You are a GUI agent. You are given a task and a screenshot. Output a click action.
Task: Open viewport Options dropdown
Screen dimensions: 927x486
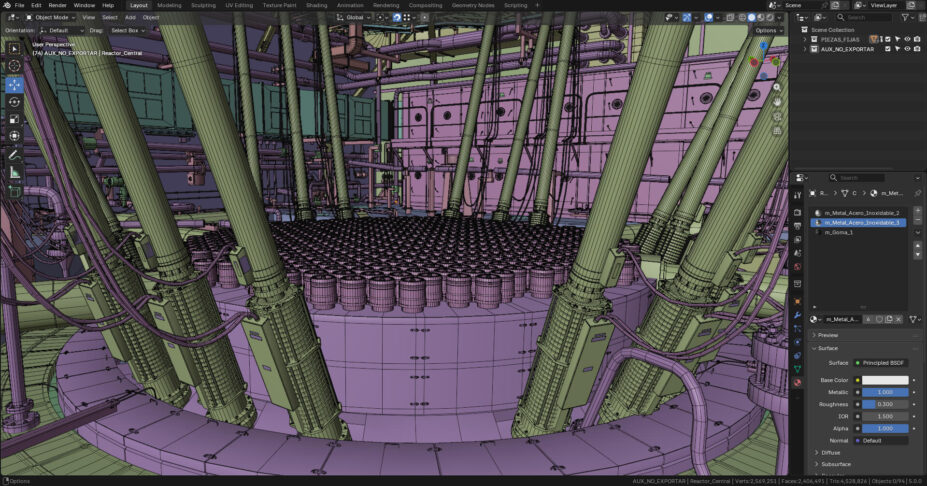[x=768, y=30]
